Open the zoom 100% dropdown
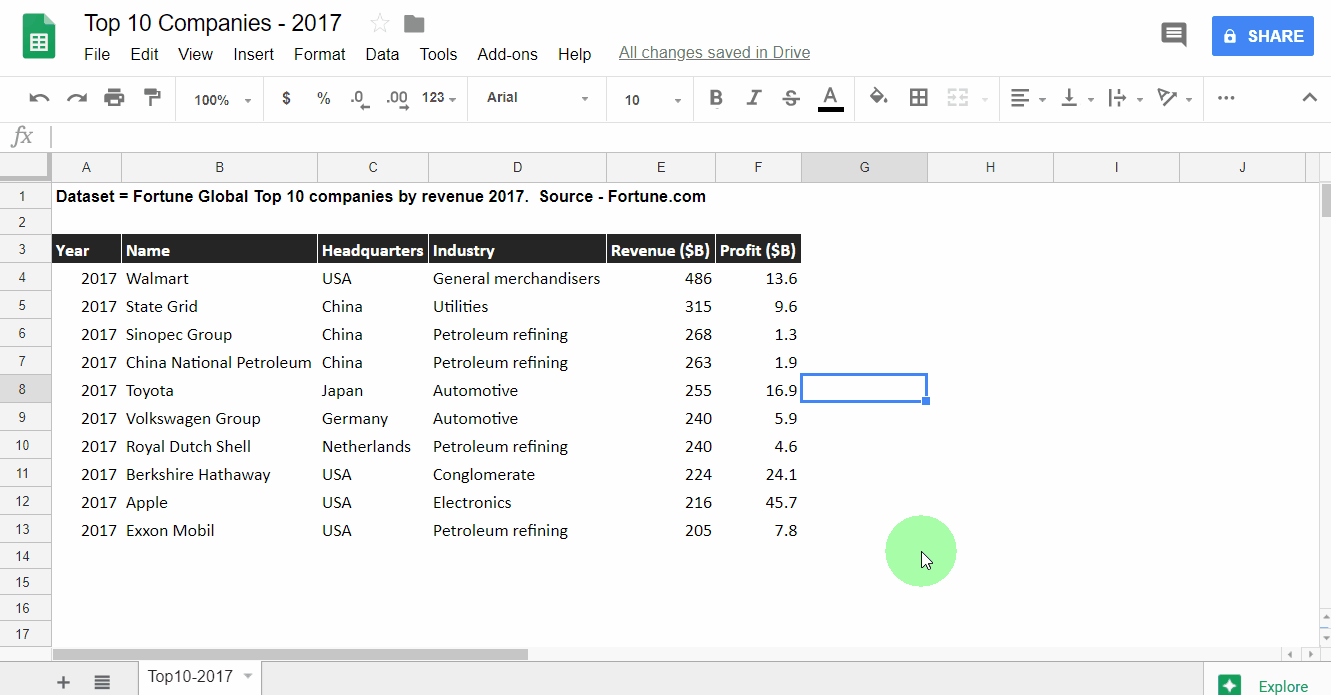Viewport: 1331px width, 695px height. (222, 99)
